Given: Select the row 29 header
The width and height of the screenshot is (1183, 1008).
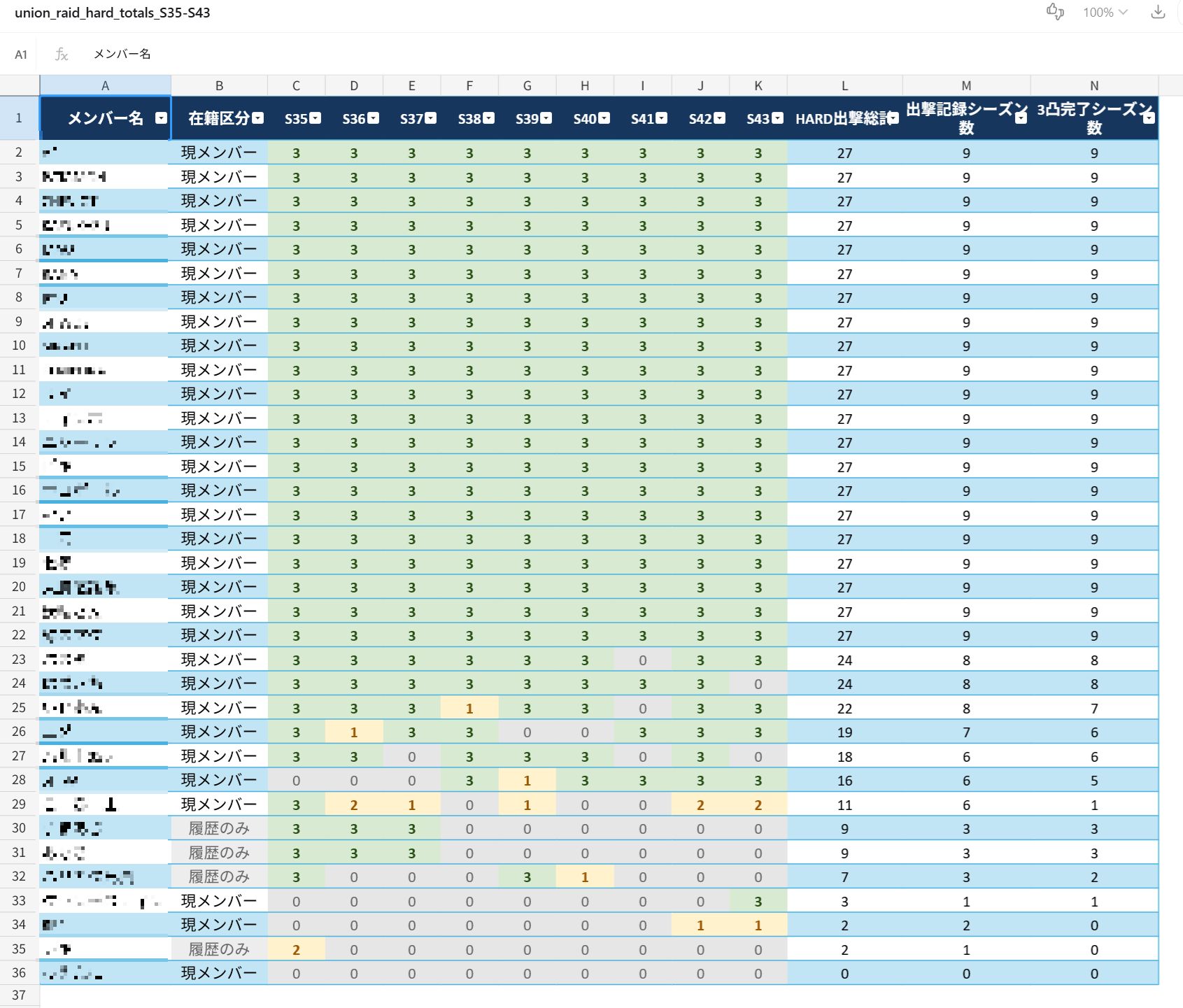Looking at the screenshot, I should 19,804.
